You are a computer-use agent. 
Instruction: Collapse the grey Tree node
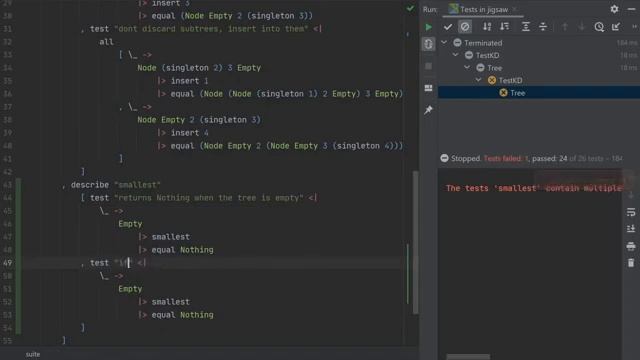467,68
